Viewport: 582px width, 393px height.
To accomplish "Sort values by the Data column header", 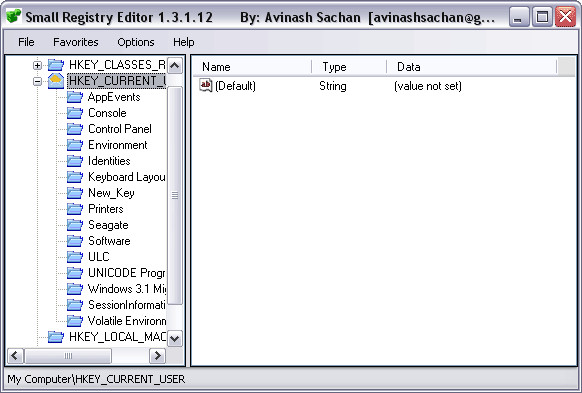I will [471, 67].
